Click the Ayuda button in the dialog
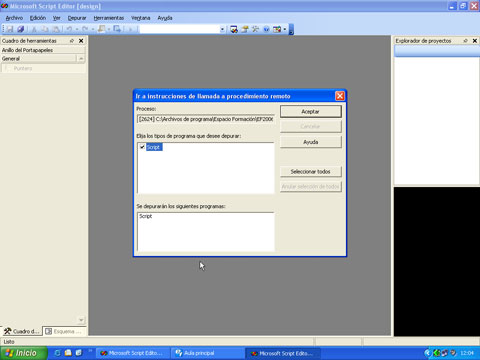This screenshot has width=480, height=360. [311, 142]
